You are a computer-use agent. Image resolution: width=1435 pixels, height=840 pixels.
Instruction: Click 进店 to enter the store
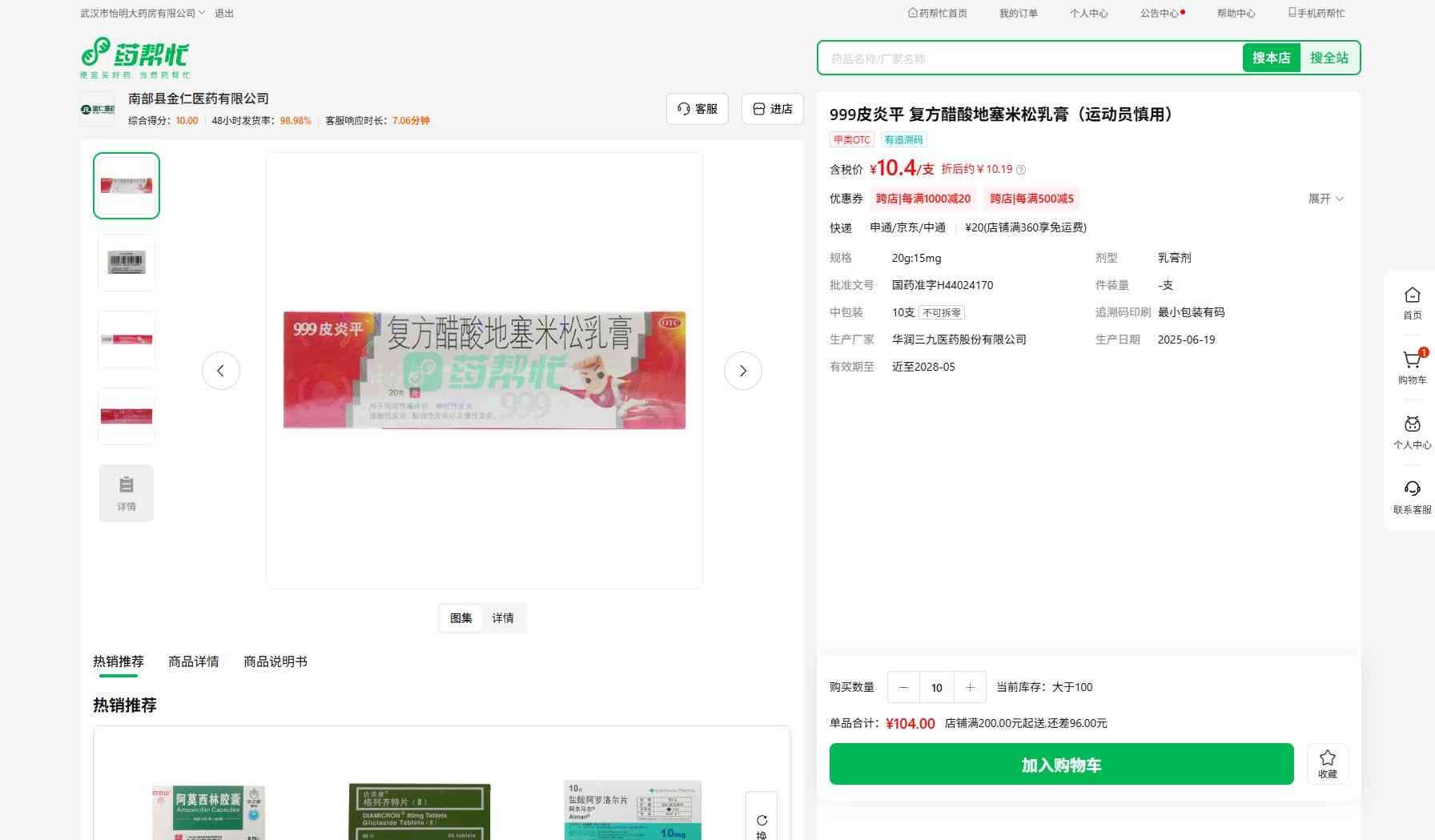click(772, 109)
